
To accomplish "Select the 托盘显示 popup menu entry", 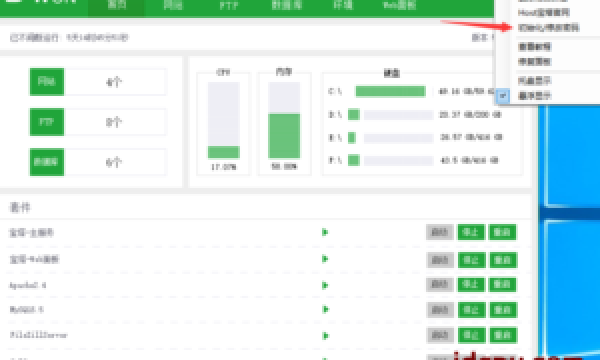I will point(534,81).
